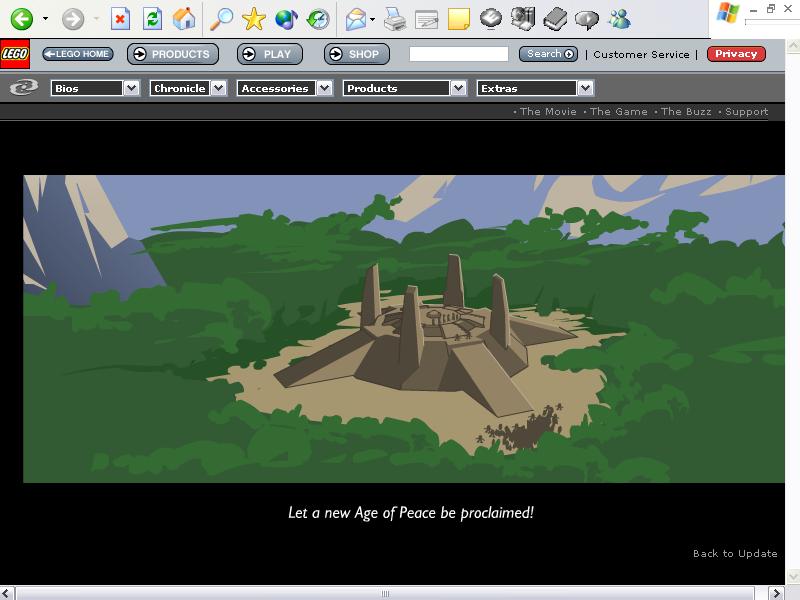The height and width of the screenshot is (600, 800).
Task: Click the horizontal scrollbar at page bottom
Action: [x=385, y=593]
